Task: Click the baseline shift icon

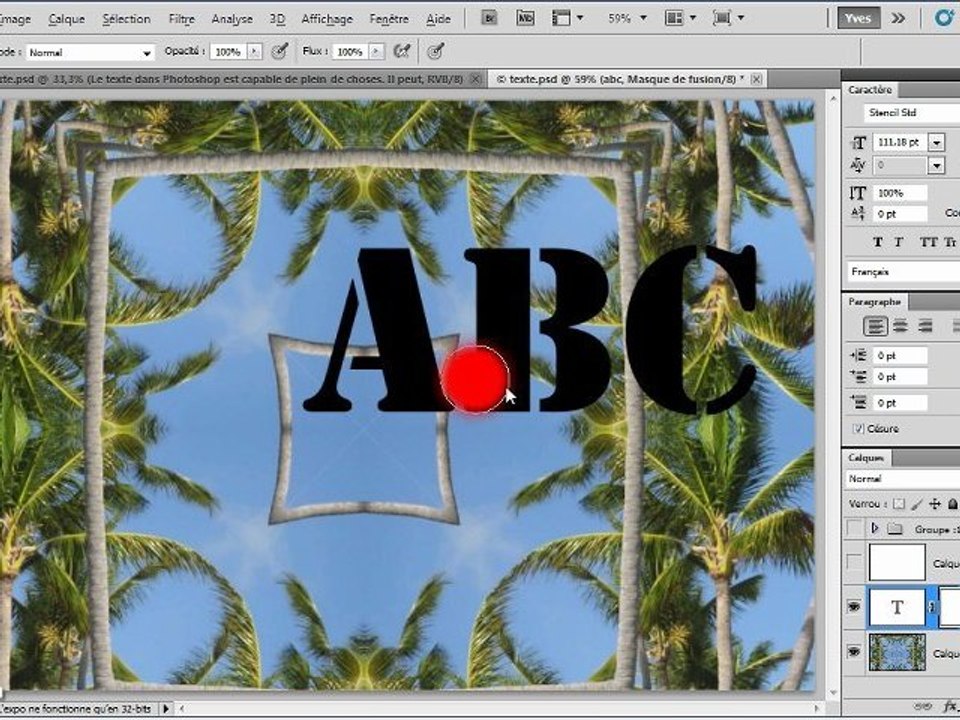Action: (x=858, y=214)
